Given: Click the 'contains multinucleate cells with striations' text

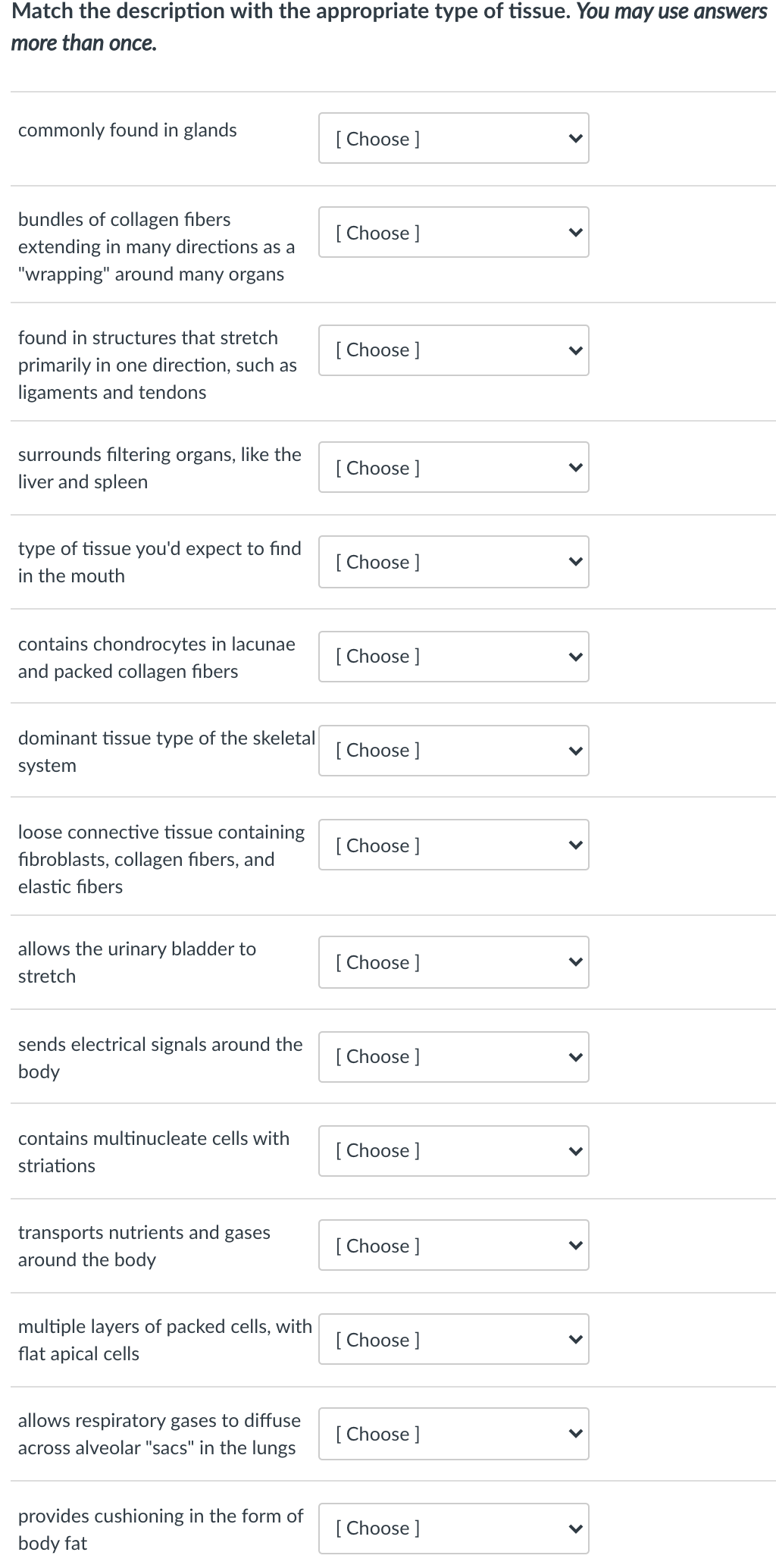Looking at the screenshot, I should pos(154,1152).
